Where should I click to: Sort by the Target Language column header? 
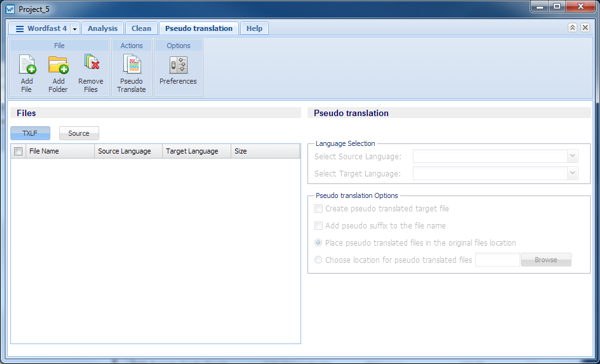click(x=197, y=151)
